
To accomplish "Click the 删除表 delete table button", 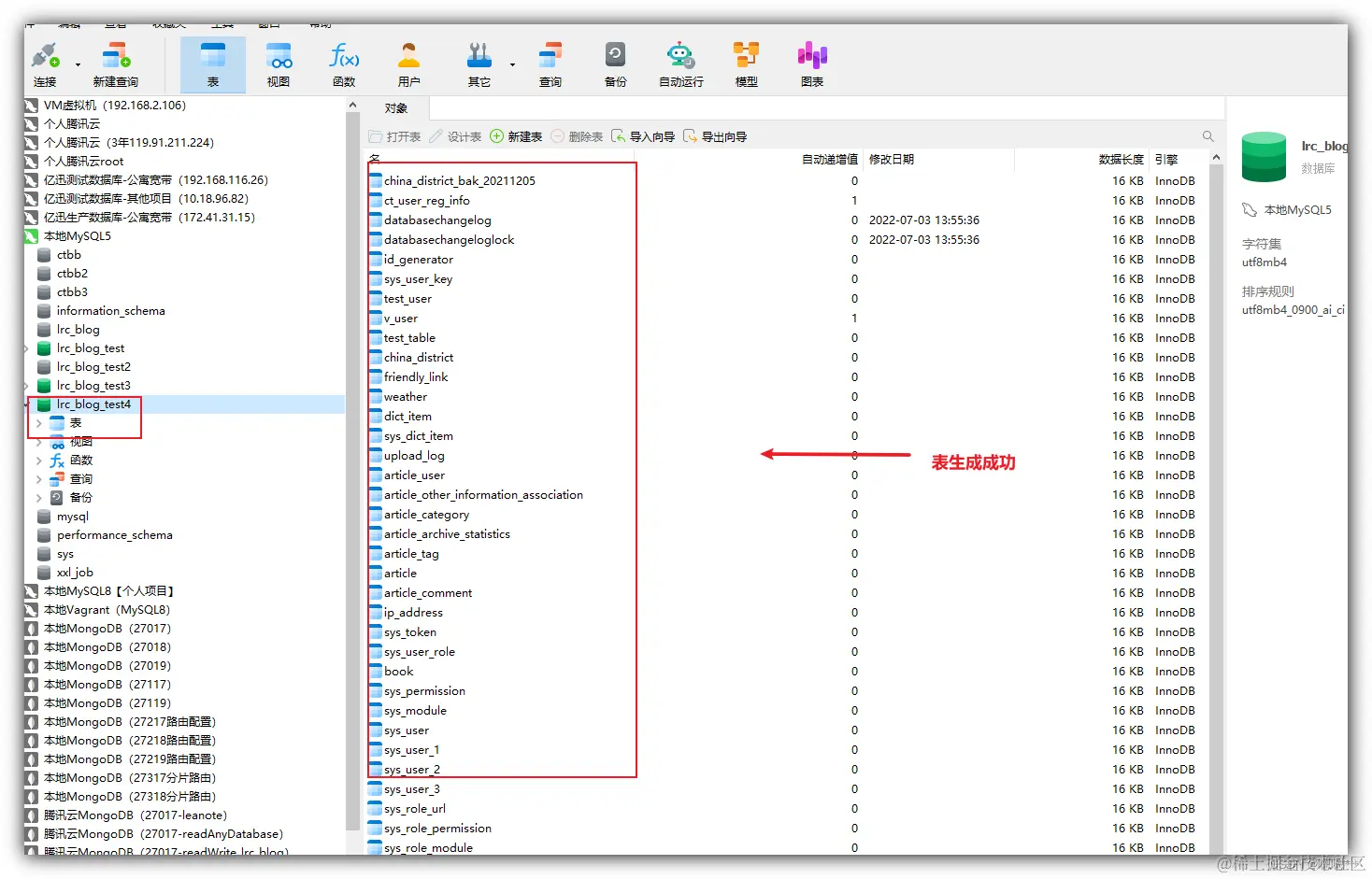I will [577, 136].
